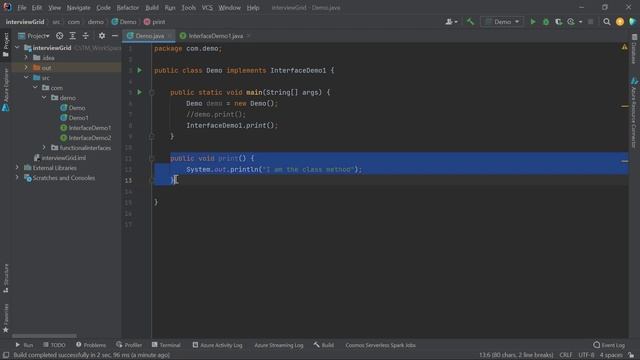Run the Demo configuration with green play button
640x360 pixels.
point(532,22)
